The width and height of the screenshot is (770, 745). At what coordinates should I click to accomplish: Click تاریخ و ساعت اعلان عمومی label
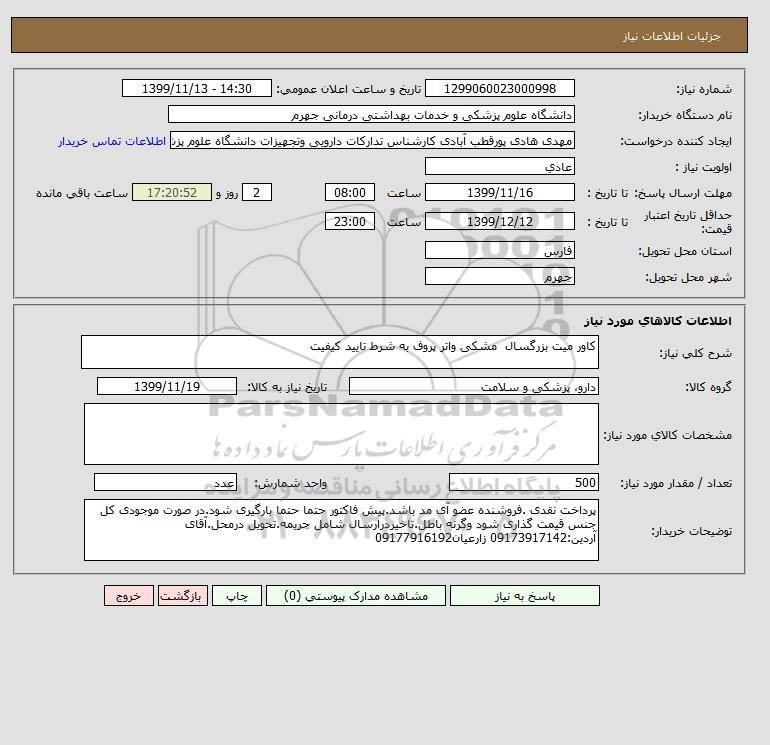tap(349, 89)
